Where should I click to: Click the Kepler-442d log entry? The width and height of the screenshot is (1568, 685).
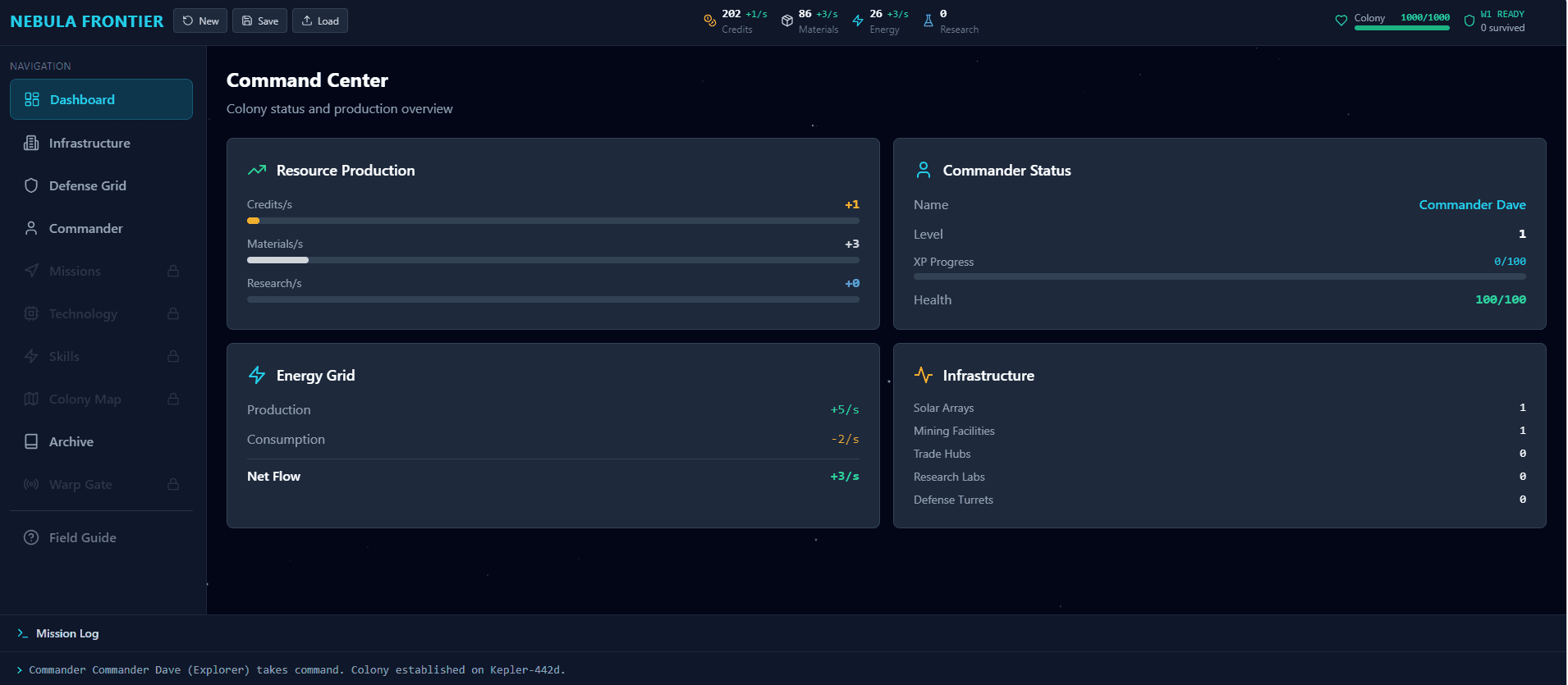click(x=297, y=669)
